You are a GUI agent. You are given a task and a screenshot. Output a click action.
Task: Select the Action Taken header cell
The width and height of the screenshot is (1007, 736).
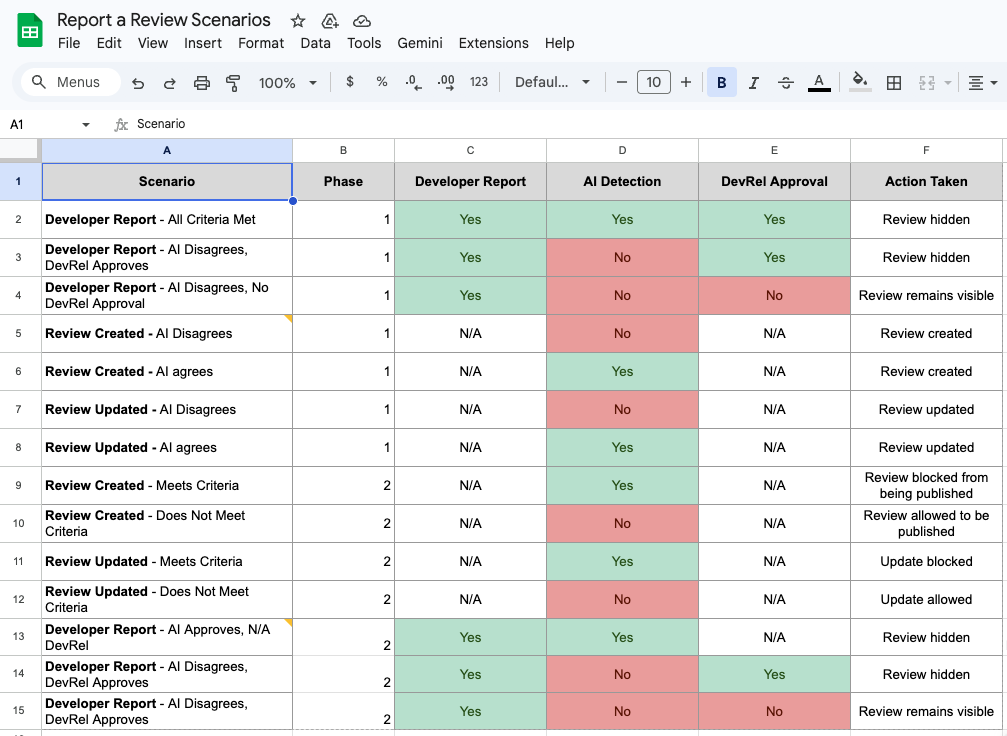[926, 182]
